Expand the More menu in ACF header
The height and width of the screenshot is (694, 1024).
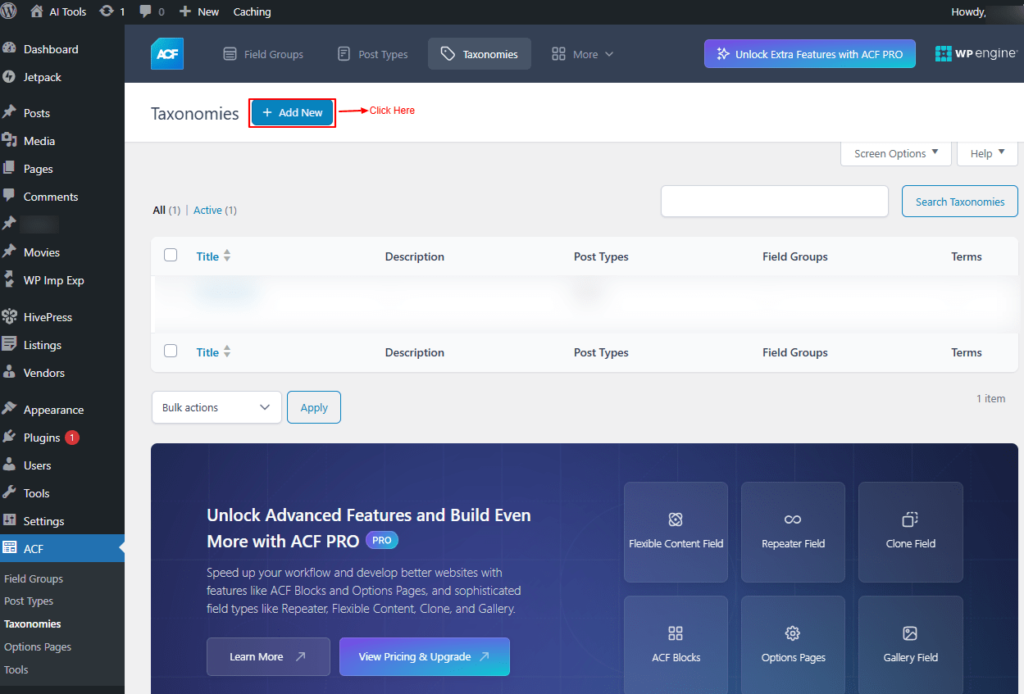tap(583, 54)
